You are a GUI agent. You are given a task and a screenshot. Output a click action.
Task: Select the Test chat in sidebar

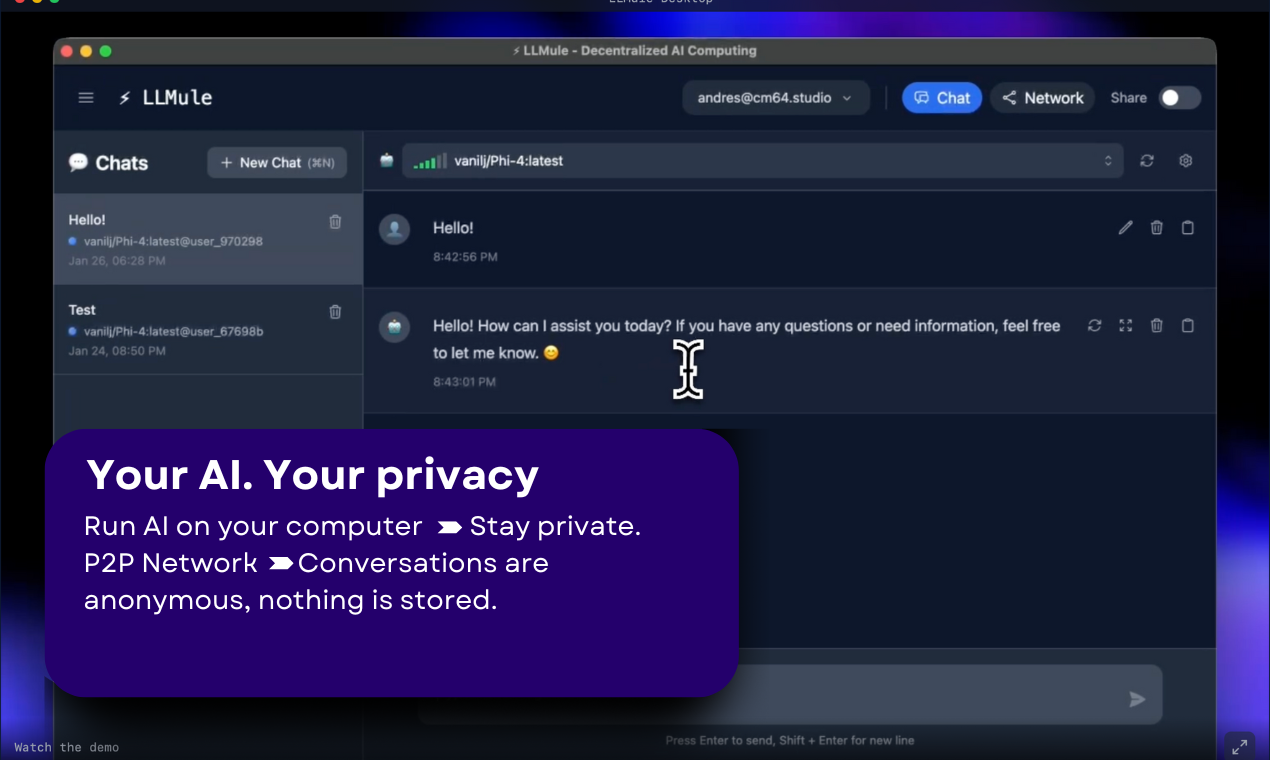tap(208, 329)
